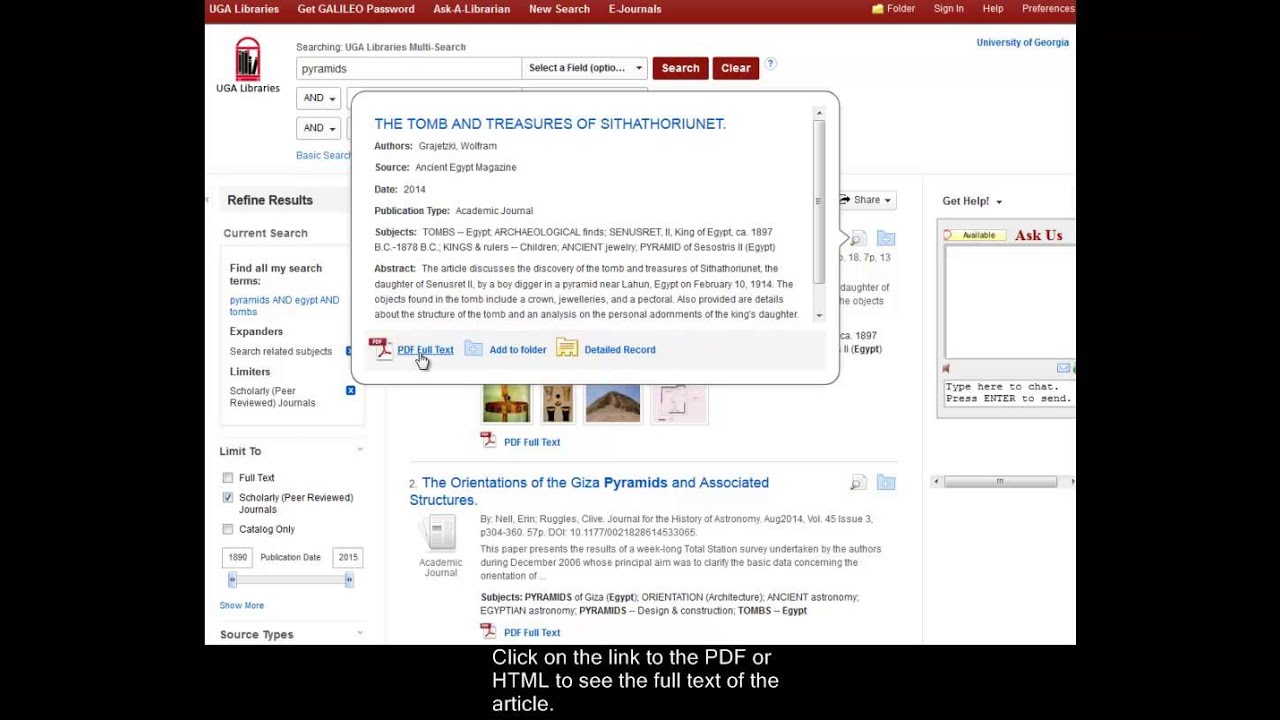Click the UGA Libraries logo
1280x720 pixels.
pyautogui.click(x=248, y=66)
